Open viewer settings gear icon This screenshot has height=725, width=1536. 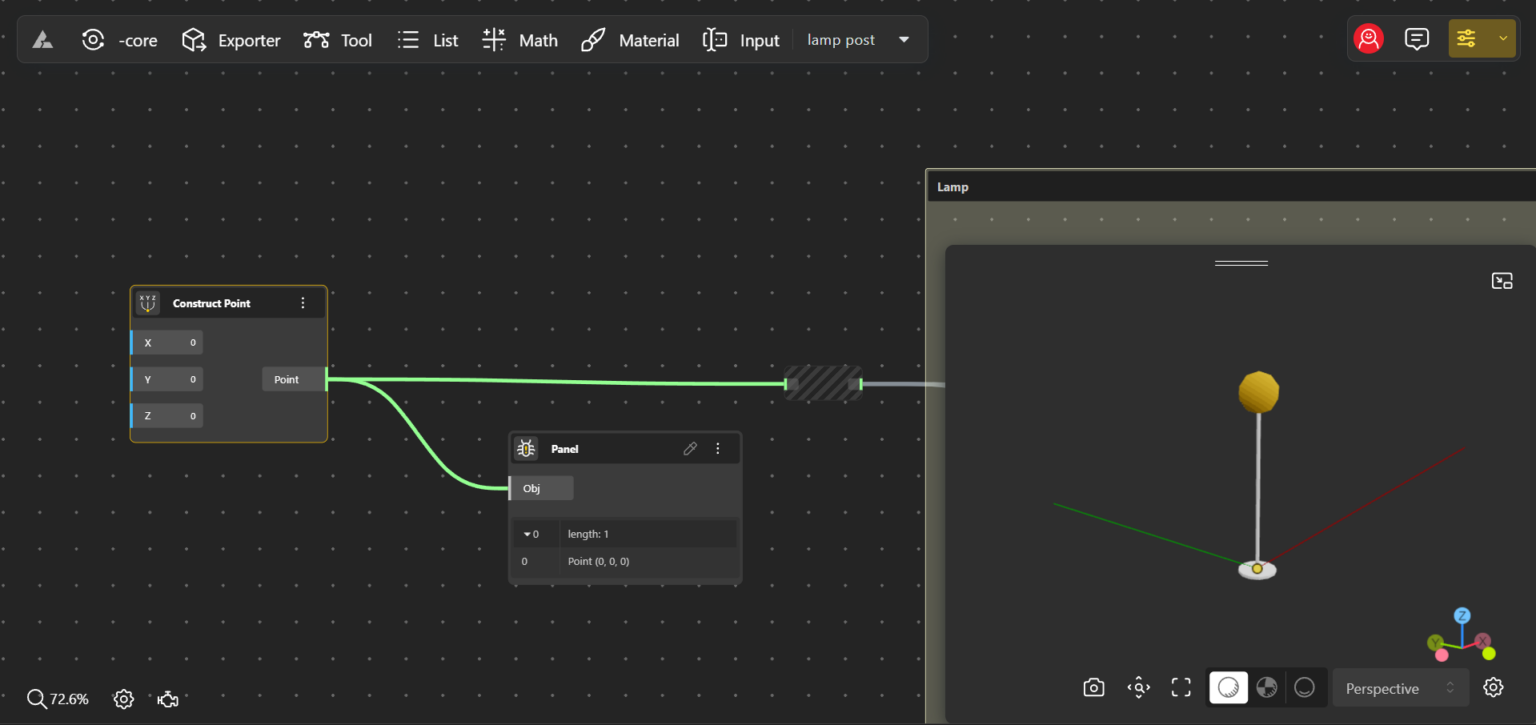(1493, 688)
